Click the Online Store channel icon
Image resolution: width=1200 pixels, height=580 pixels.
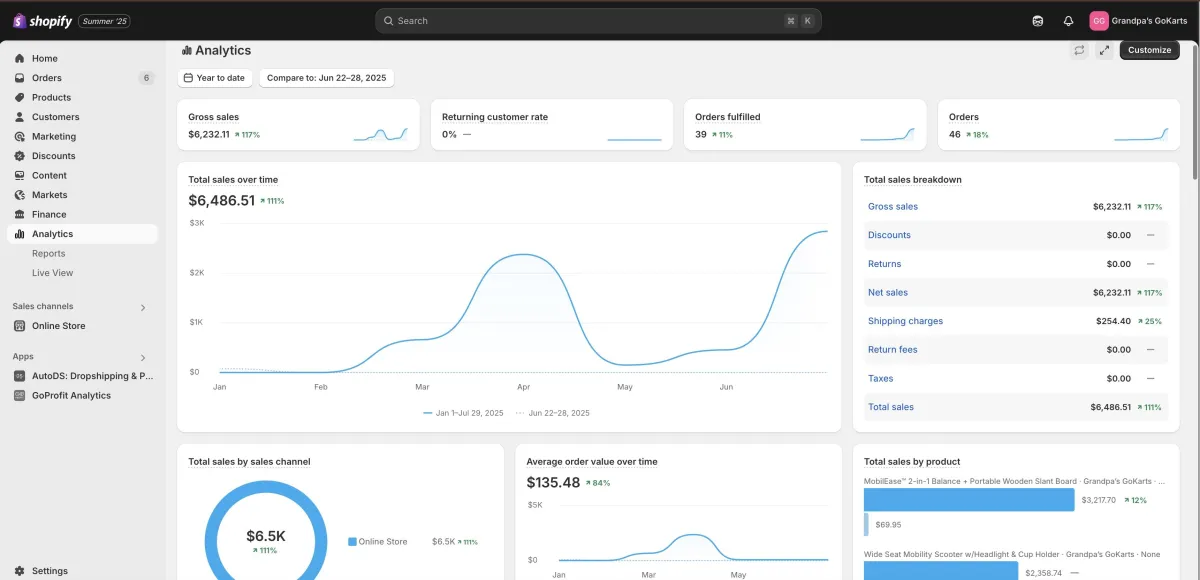pos(20,326)
